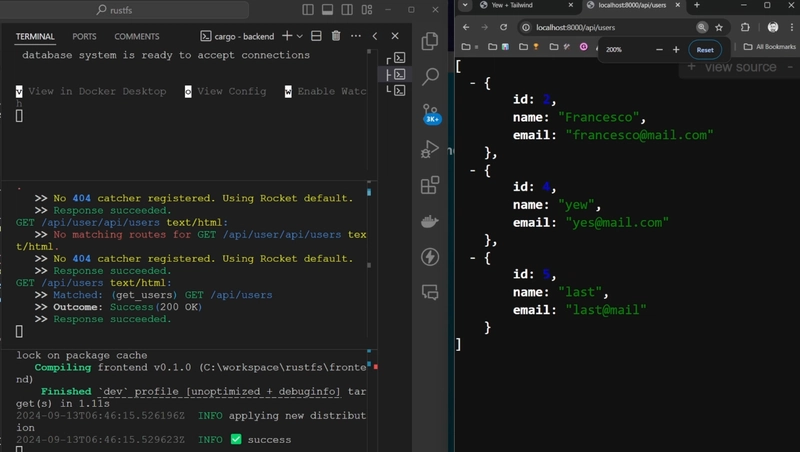Open a new browser tab
This screenshot has width=800, height=452.
[x=696, y=5]
